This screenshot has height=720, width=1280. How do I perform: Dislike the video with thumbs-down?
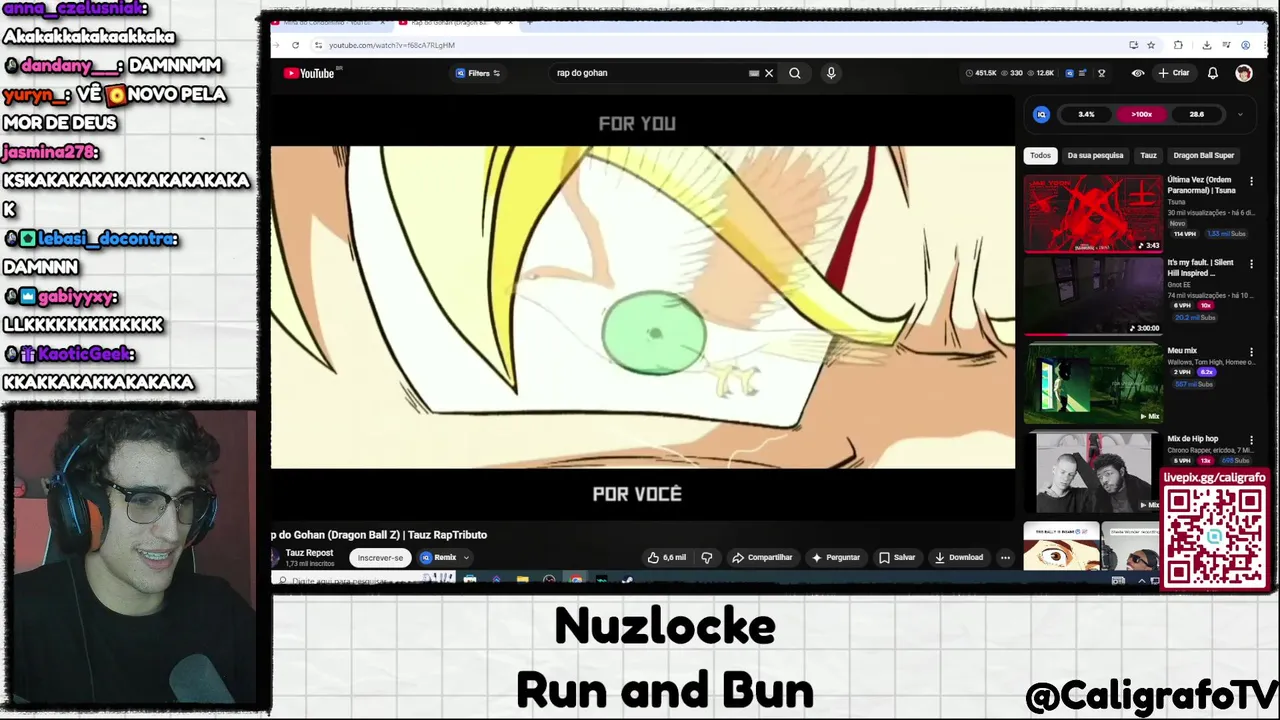coord(707,558)
